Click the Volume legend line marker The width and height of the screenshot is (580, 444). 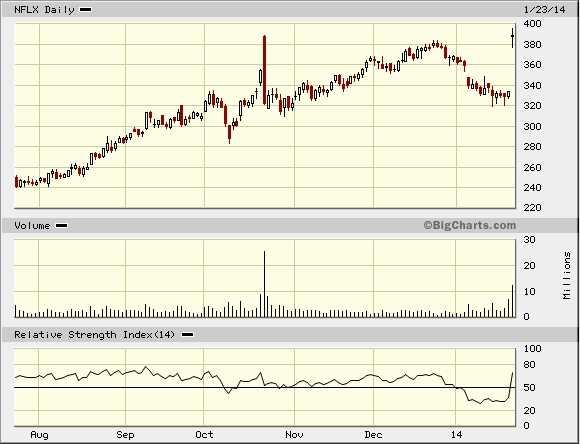(61, 226)
